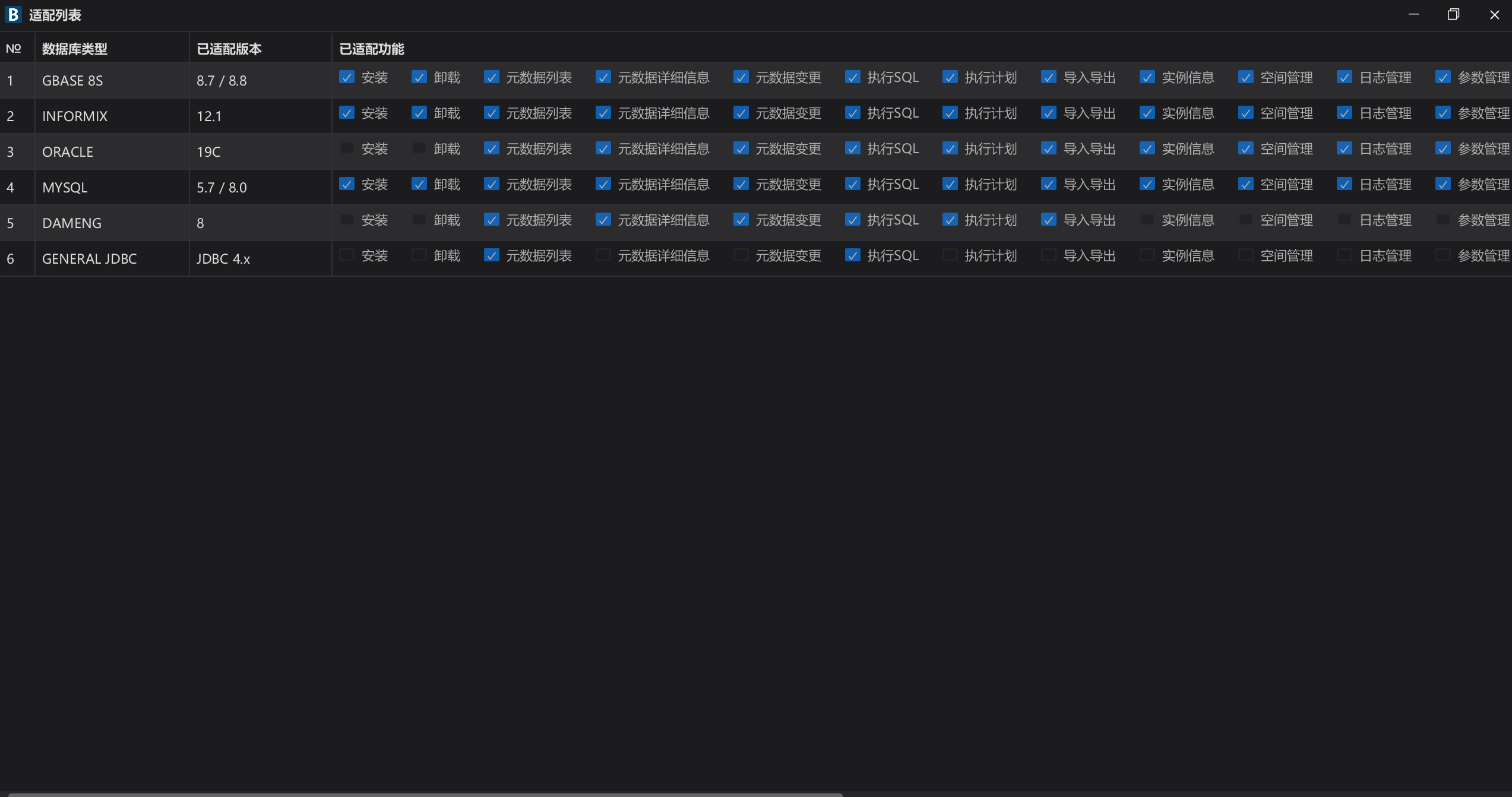1512x797 pixels.
Task: Click version cell 19C
Action: (x=261, y=151)
